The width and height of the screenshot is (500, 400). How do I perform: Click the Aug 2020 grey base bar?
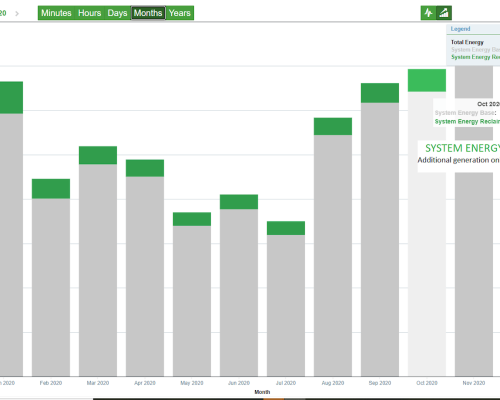tap(333, 256)
